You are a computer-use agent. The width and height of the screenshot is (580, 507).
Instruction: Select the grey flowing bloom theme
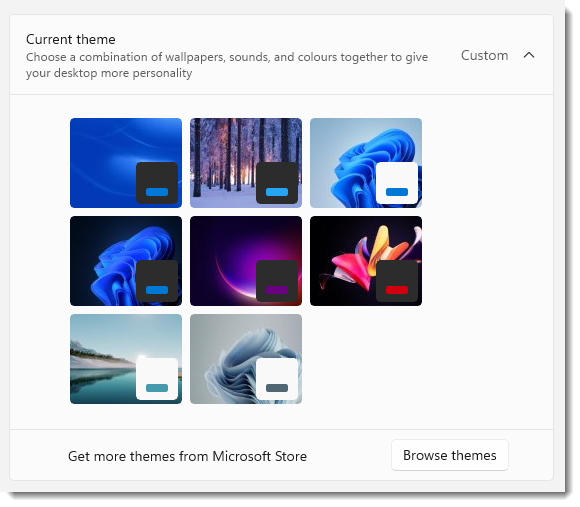246,359
